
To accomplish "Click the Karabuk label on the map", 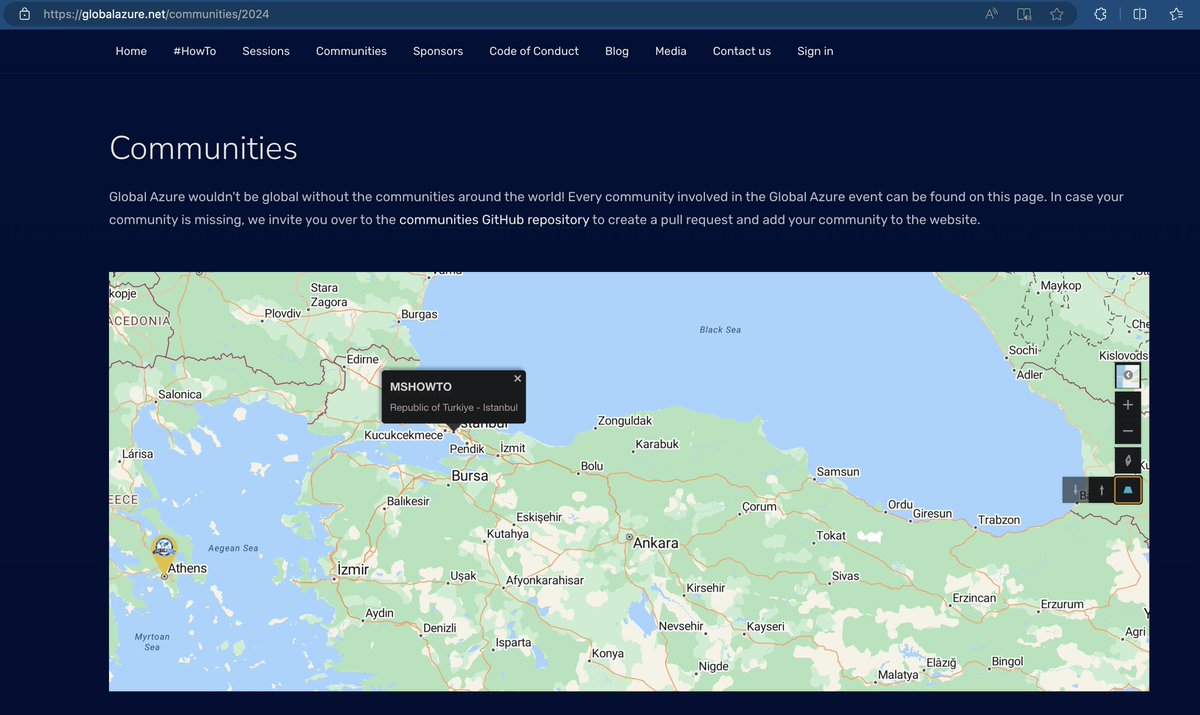I will click(x=657, y=444).
